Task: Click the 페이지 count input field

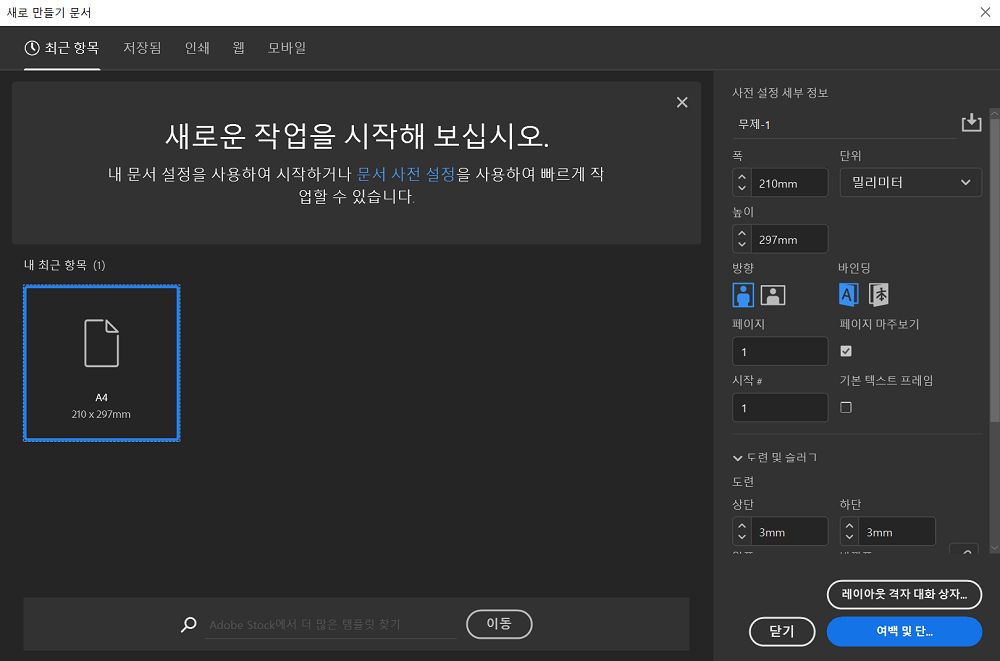Action: [x=780, y=352]
